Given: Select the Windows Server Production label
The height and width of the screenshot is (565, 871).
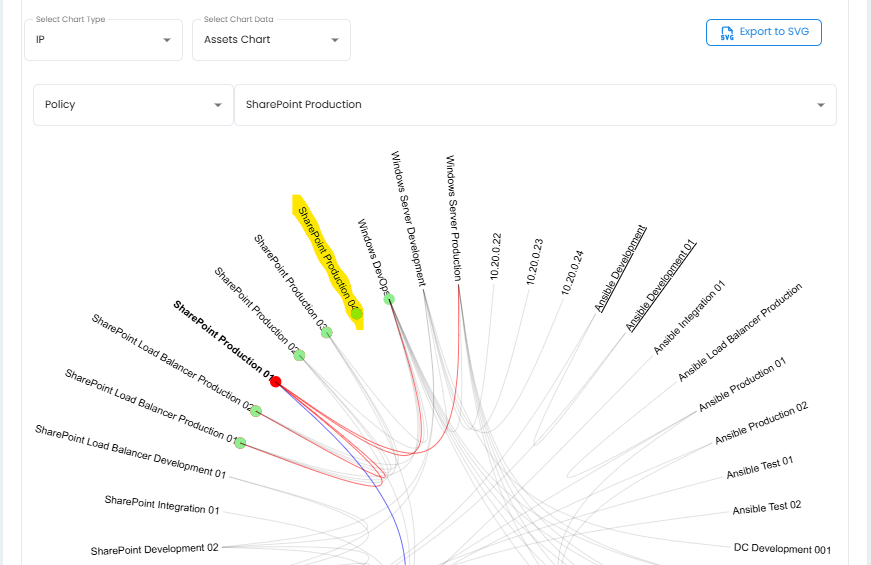Looking at the screenshot, I should (x=453, y=216).
